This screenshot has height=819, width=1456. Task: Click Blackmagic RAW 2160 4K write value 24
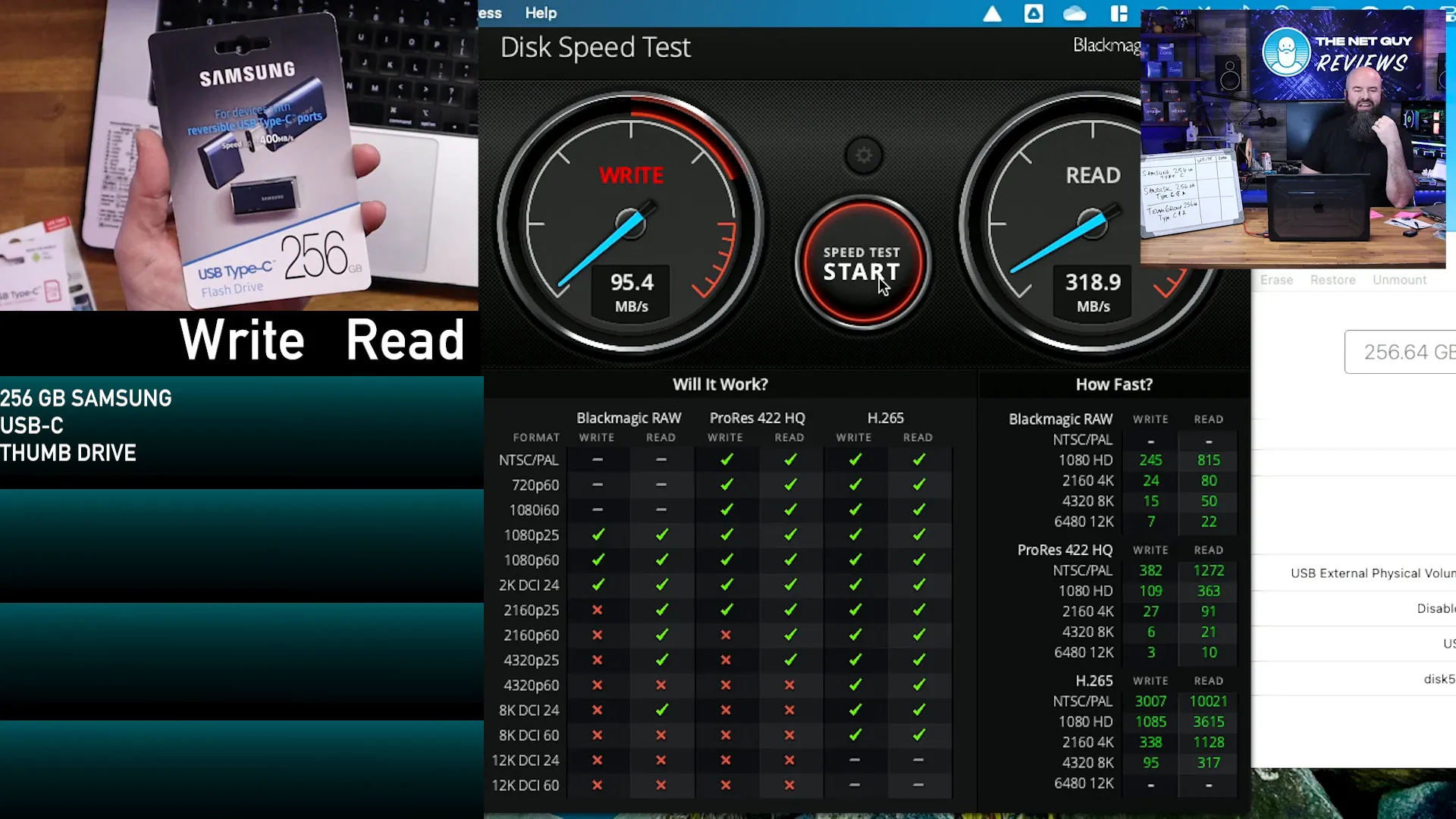point(1151,481)
